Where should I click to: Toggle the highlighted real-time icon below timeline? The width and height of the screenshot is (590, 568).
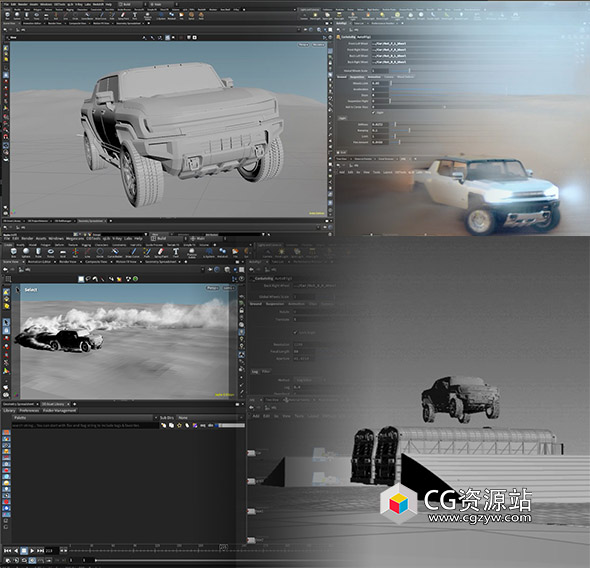32,560
